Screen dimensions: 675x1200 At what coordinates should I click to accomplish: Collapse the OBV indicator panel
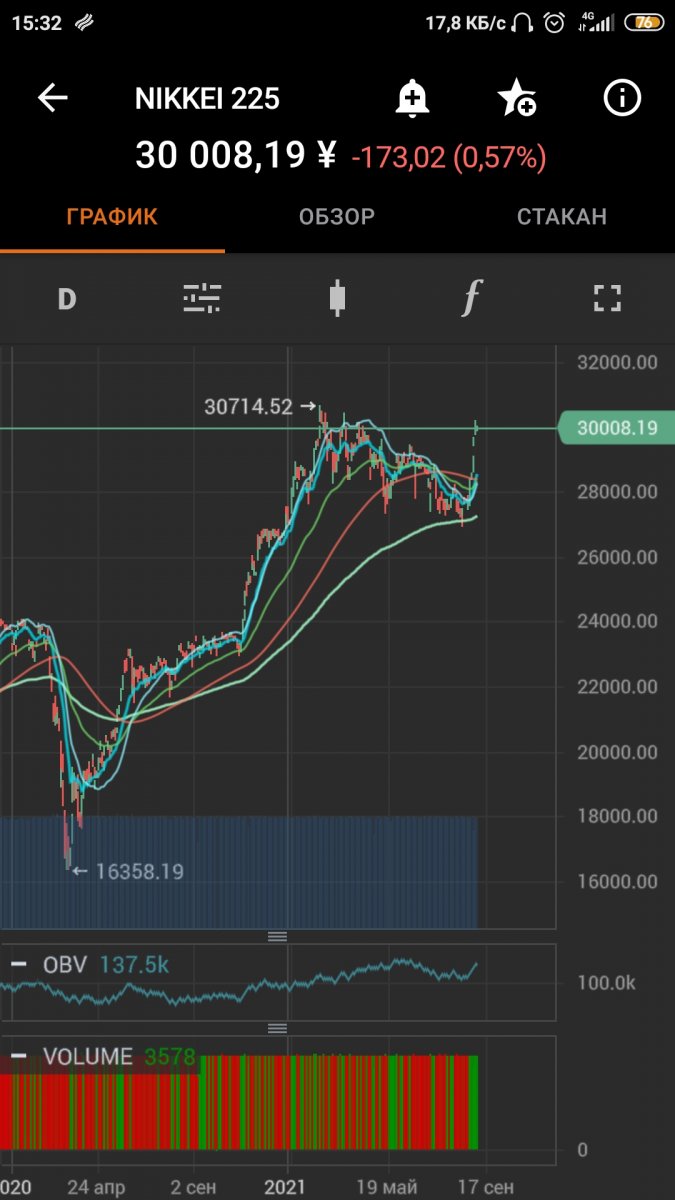click(19, 965)
